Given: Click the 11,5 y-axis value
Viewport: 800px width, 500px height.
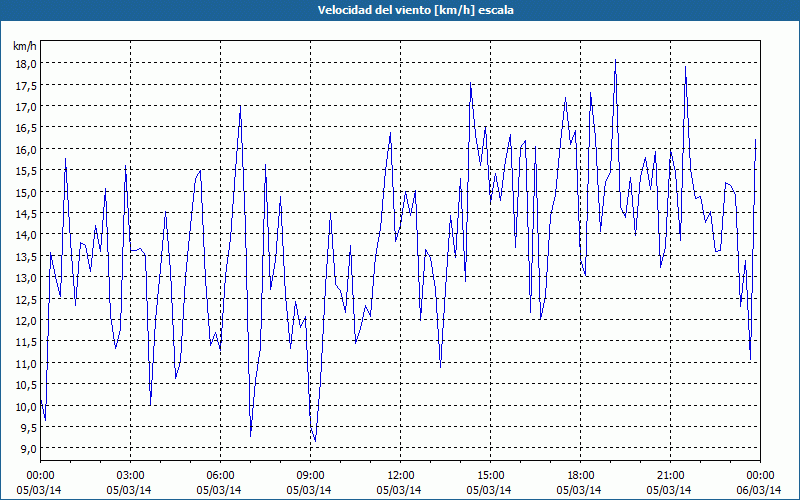Looking at the screenshot, I should pos(27,342).
